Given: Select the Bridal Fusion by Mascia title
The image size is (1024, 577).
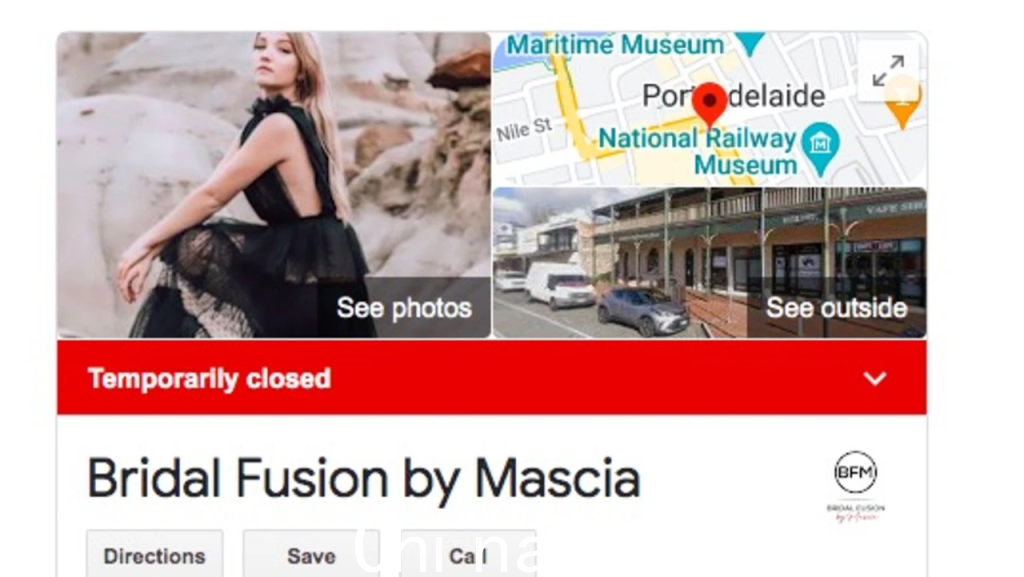Looking at the screenshot, I should (x=364, y=480).
